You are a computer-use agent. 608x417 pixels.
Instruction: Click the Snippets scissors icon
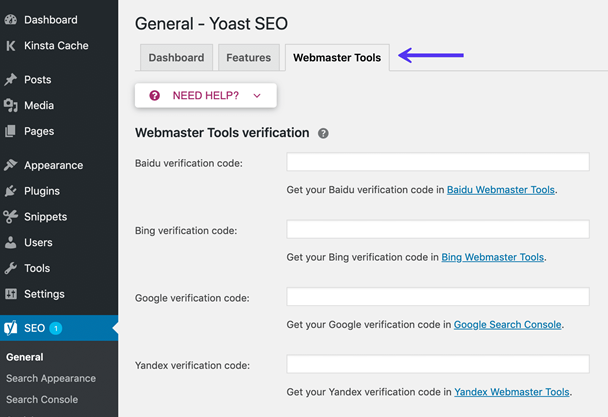[11, 217]
